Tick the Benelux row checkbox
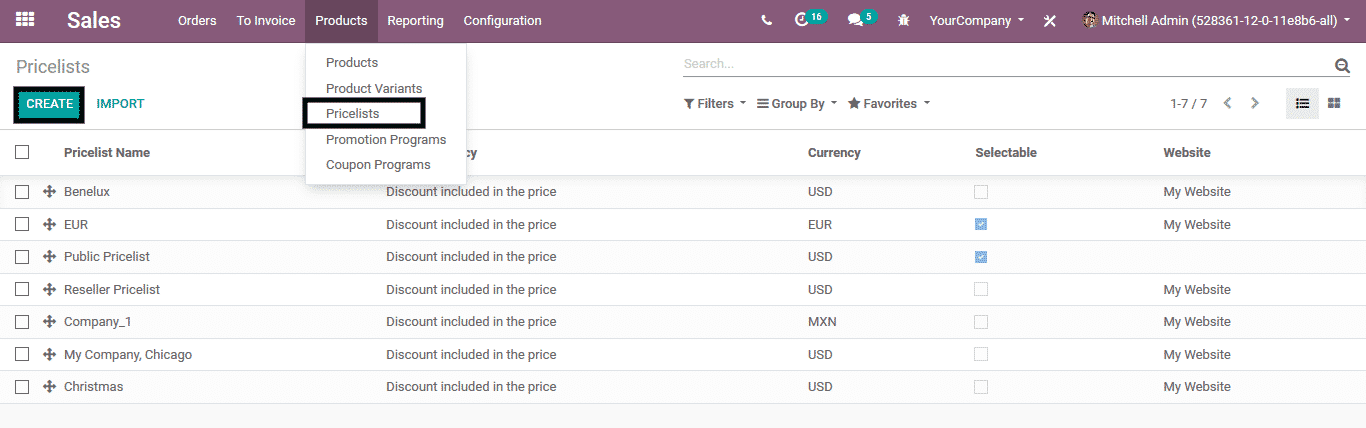The height and width of the screenshot is (428, 1366). pos(22,192)
